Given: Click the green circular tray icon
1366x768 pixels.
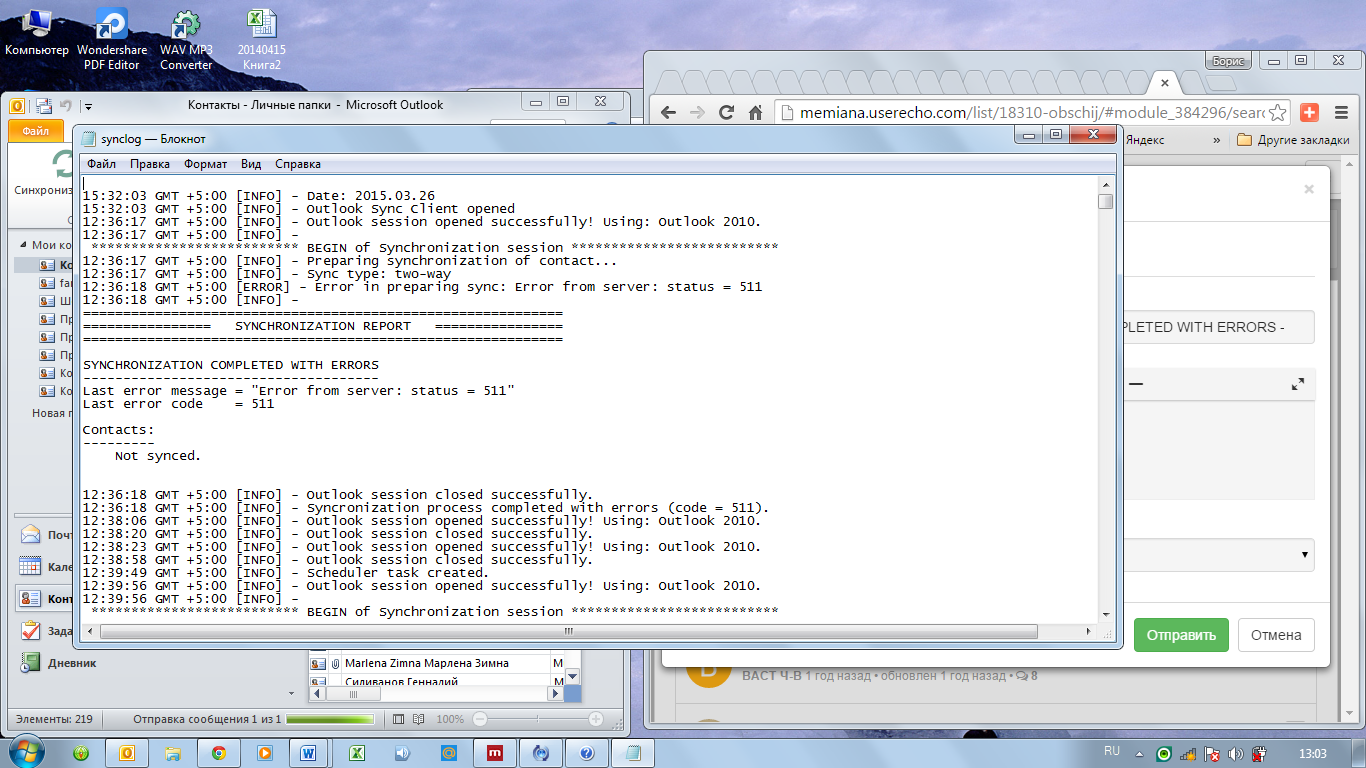Looking at the screenshot, I should click(1164, 754).
